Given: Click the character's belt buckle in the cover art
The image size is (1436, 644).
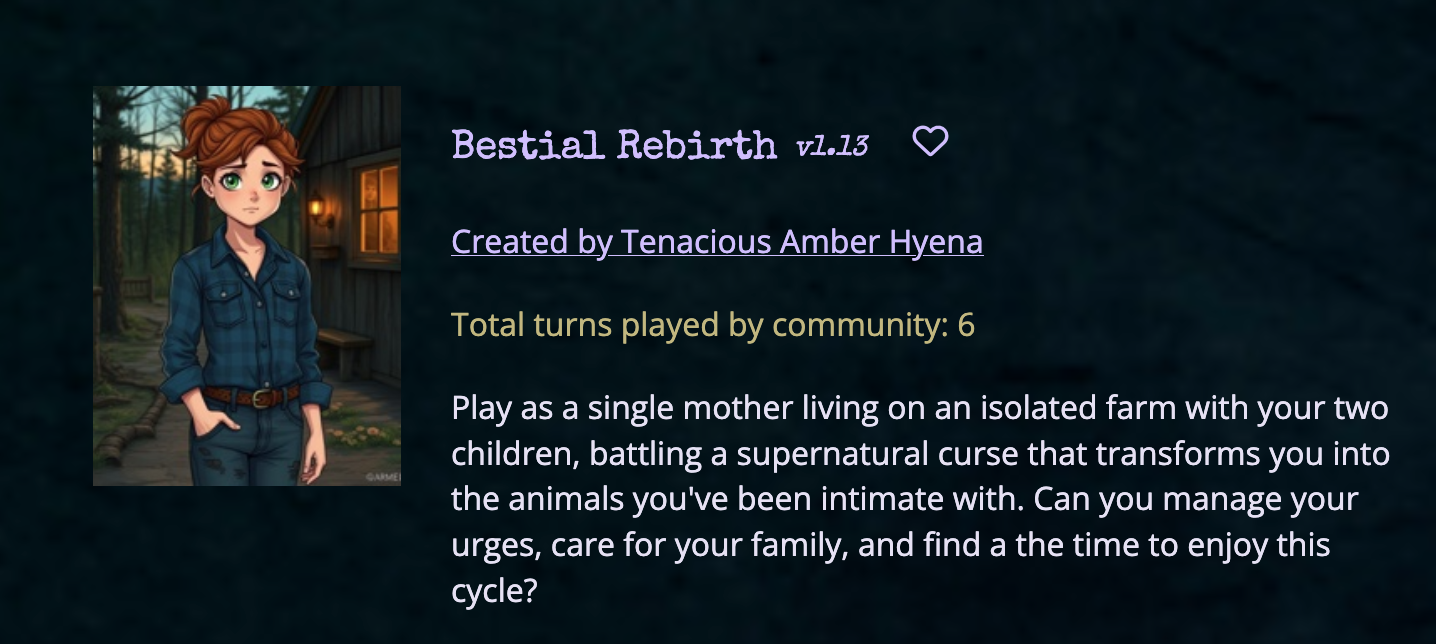Looking at the screenshot, I should tap(262, 398).
